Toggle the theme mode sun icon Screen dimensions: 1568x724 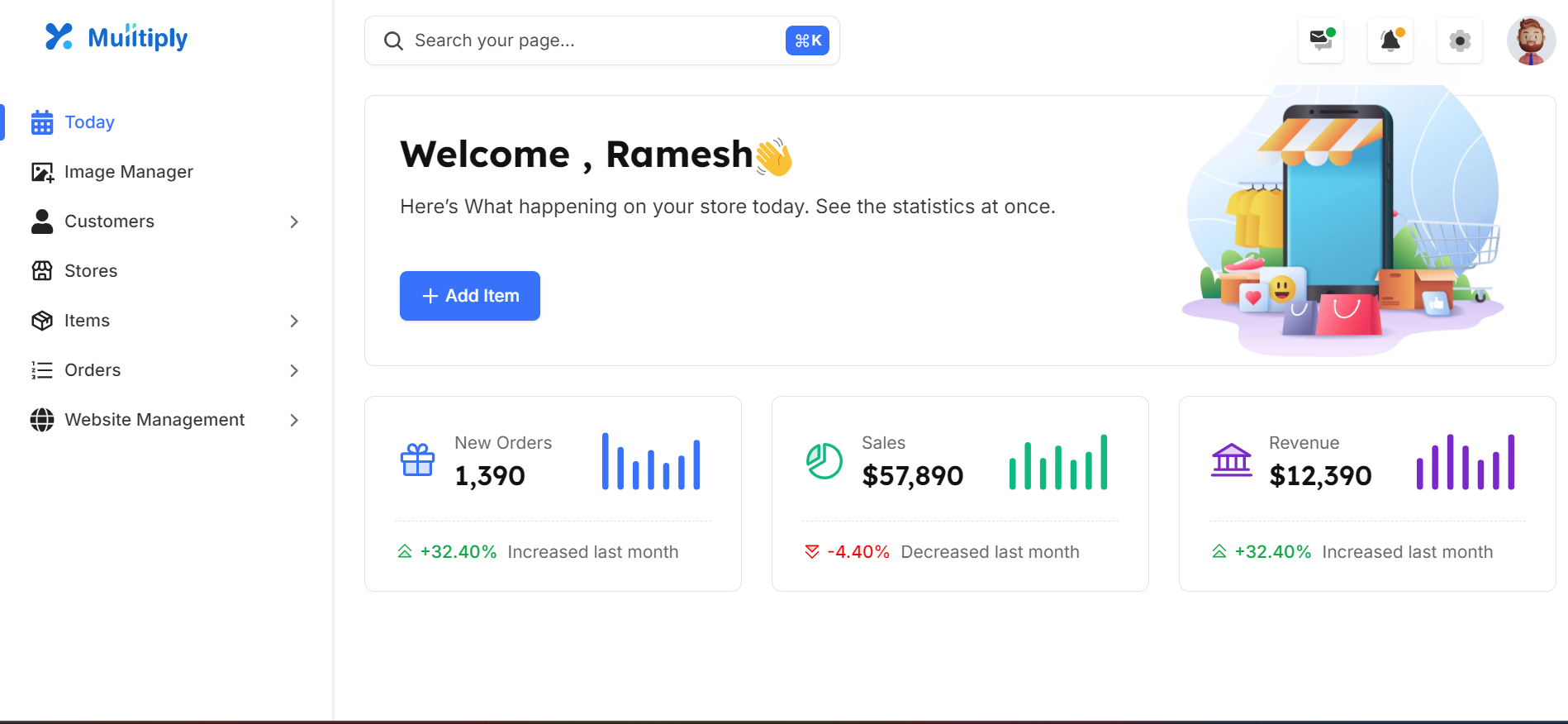pyautogui.click(x=1460, y=40)
